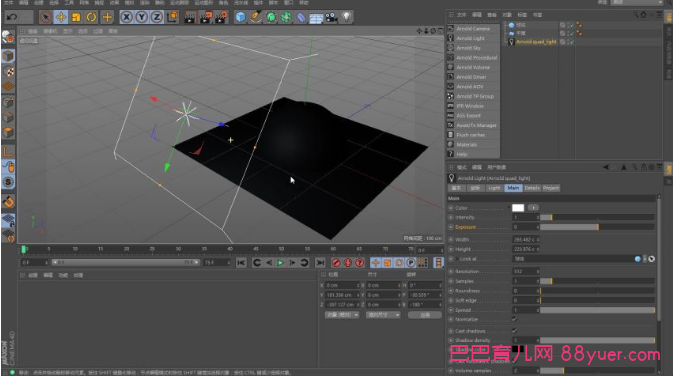
Task: Toggle the X axis lock
Action: point(126,17)
